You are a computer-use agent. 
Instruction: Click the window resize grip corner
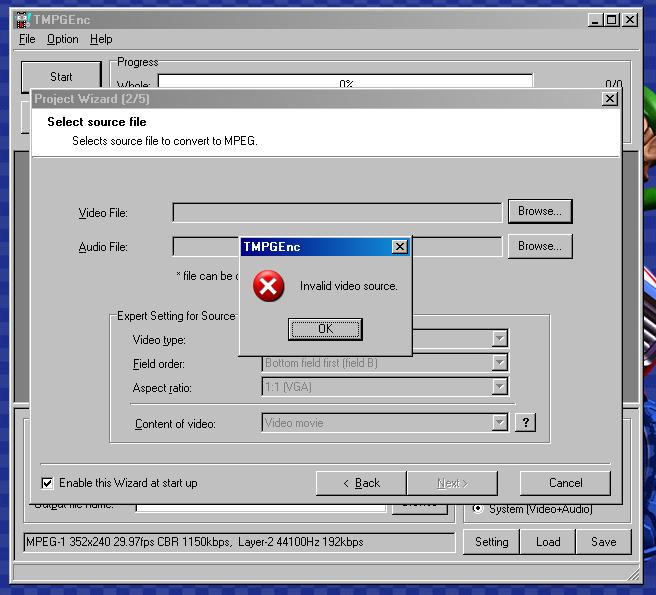[634, 574]
